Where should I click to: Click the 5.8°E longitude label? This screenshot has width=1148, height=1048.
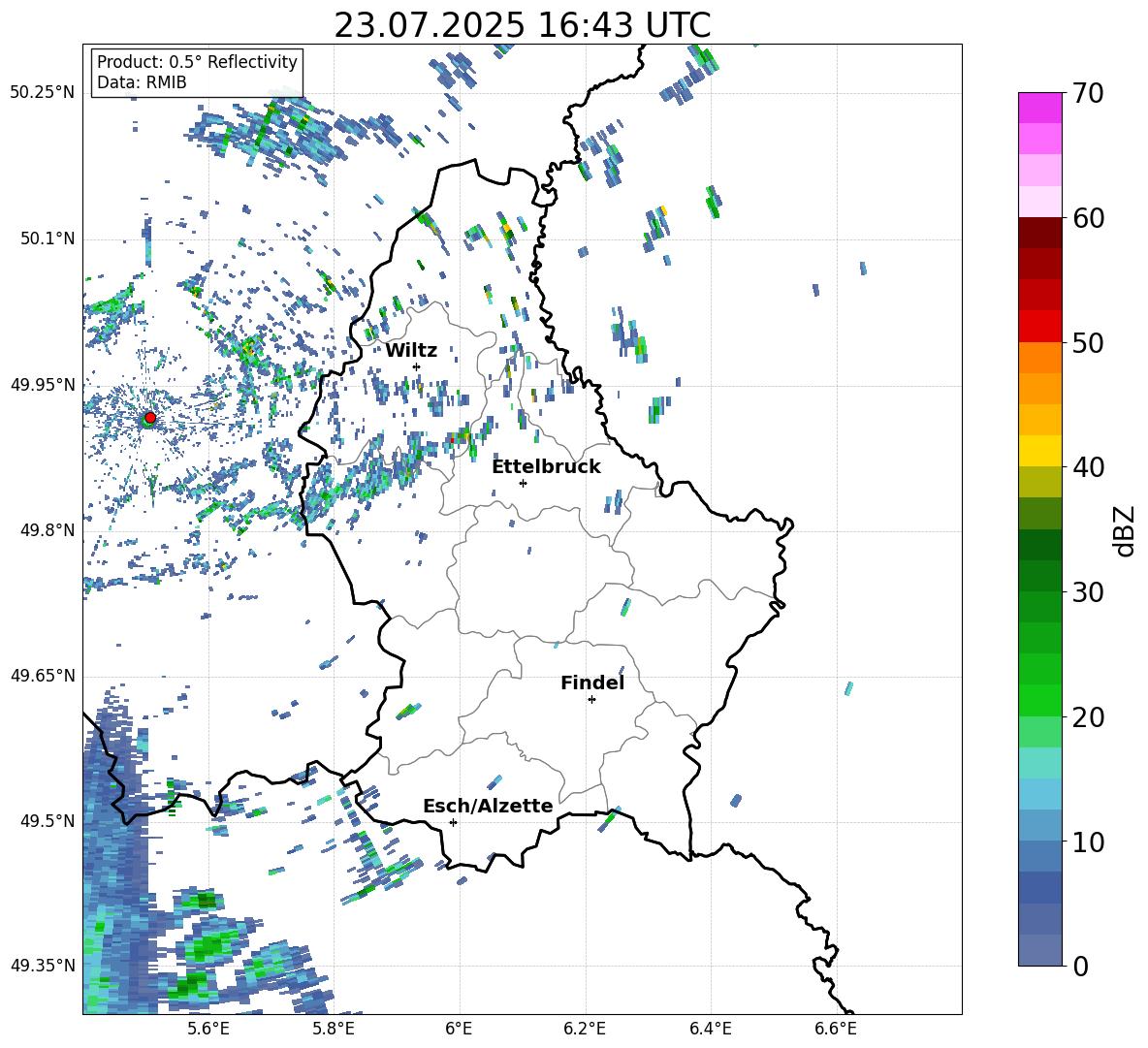click(334, 1029)
